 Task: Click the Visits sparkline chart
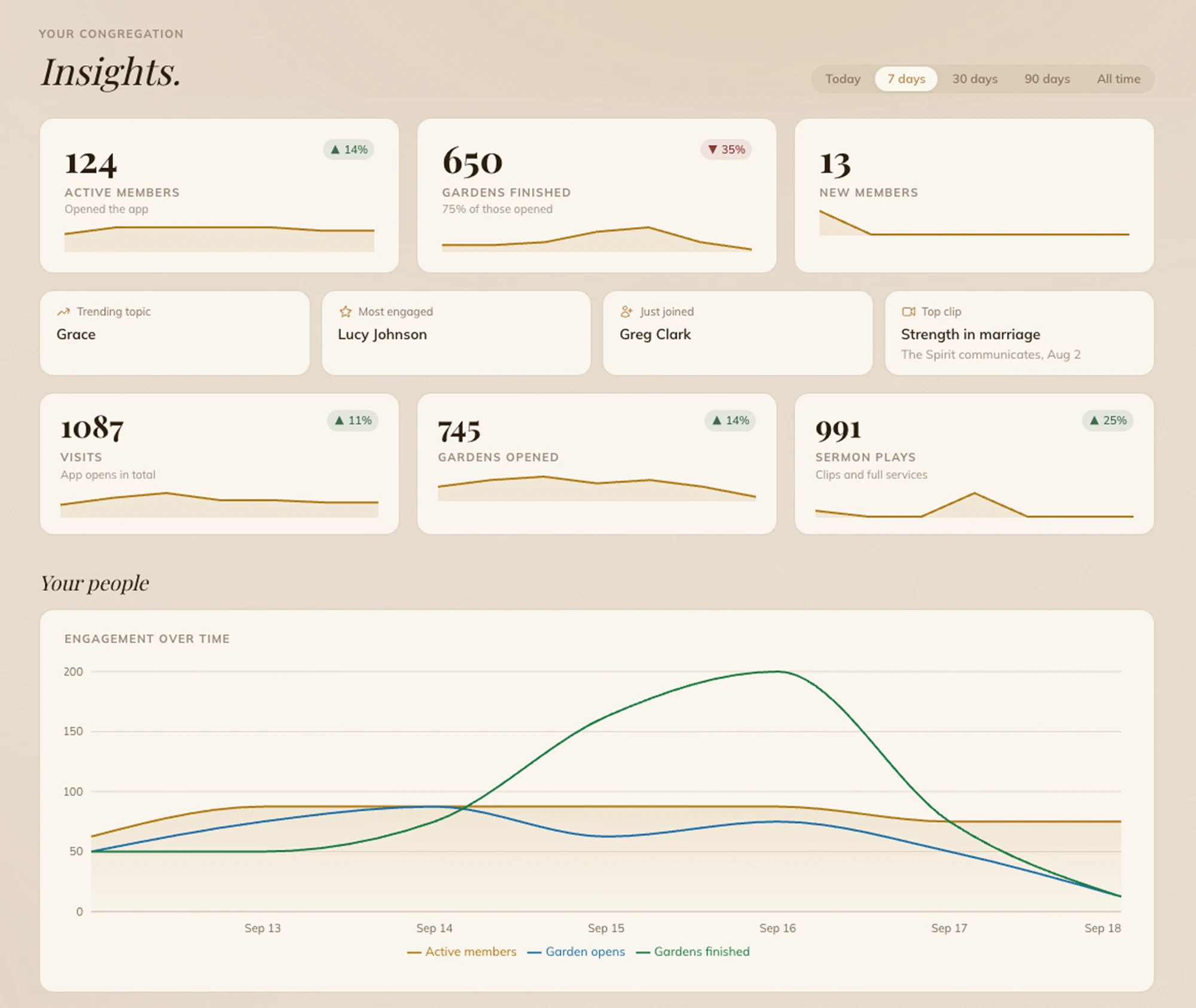pyautogui.click(x=219, y=505)
